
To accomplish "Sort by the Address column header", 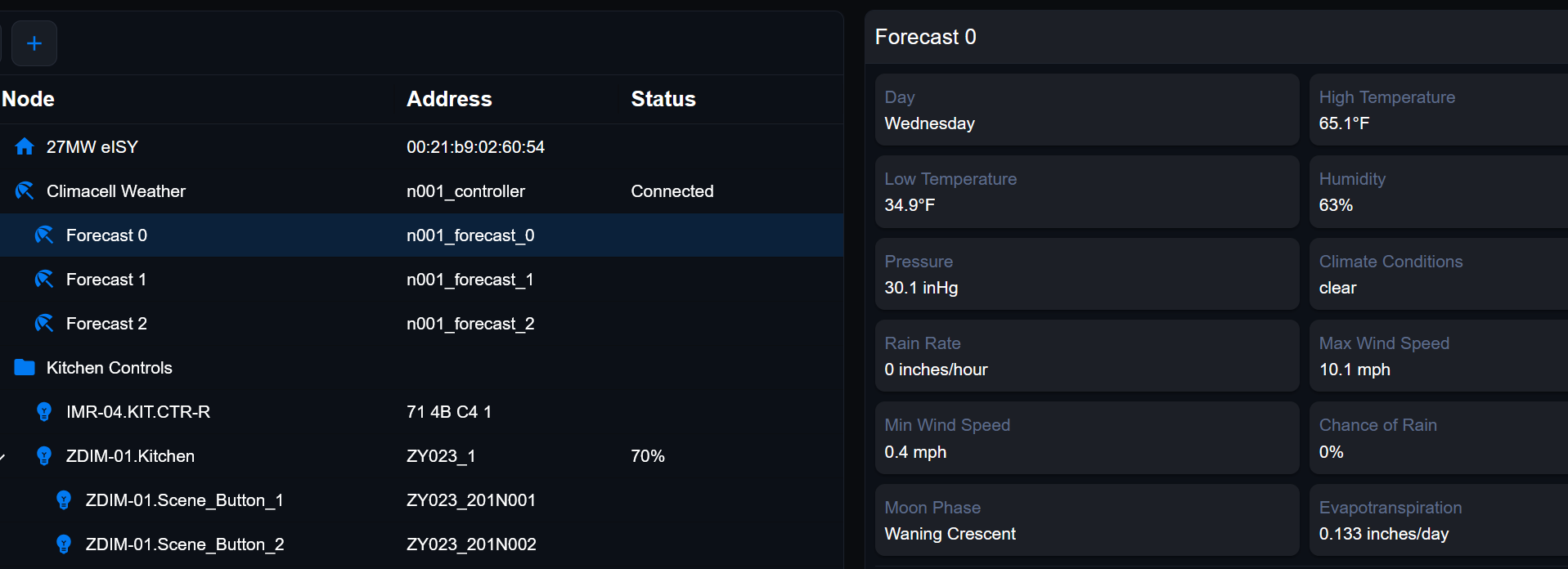I will [449, 99].
